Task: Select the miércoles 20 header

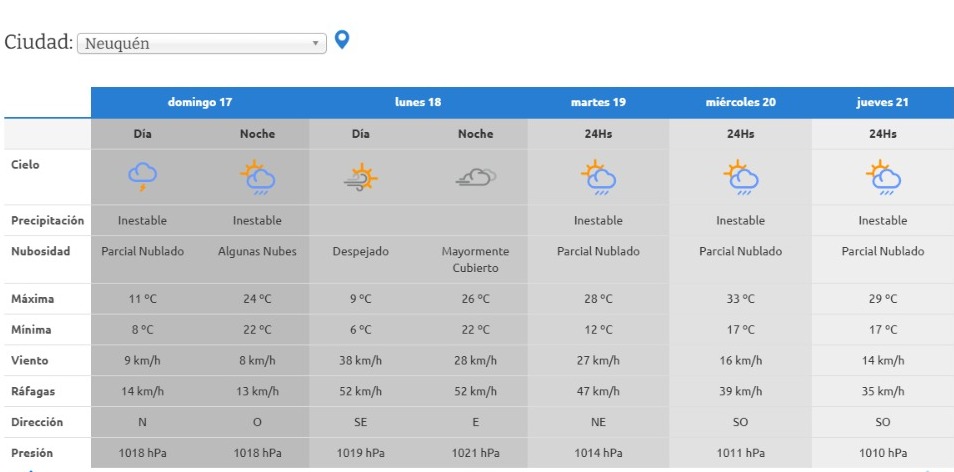Action: [x=740, y=103]
